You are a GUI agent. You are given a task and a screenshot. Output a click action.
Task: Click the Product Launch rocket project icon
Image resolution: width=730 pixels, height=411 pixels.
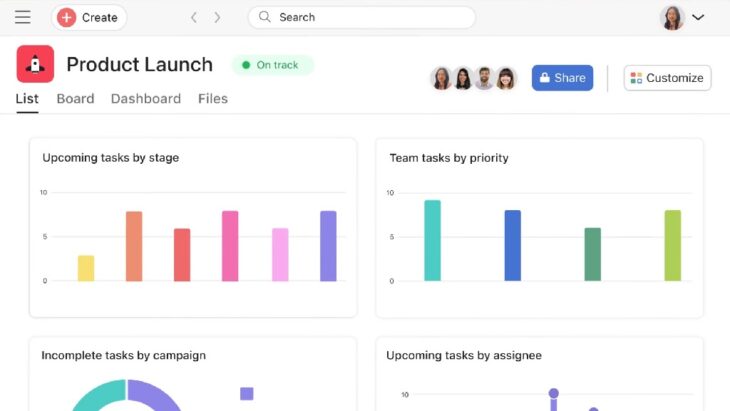pos(35,64)
